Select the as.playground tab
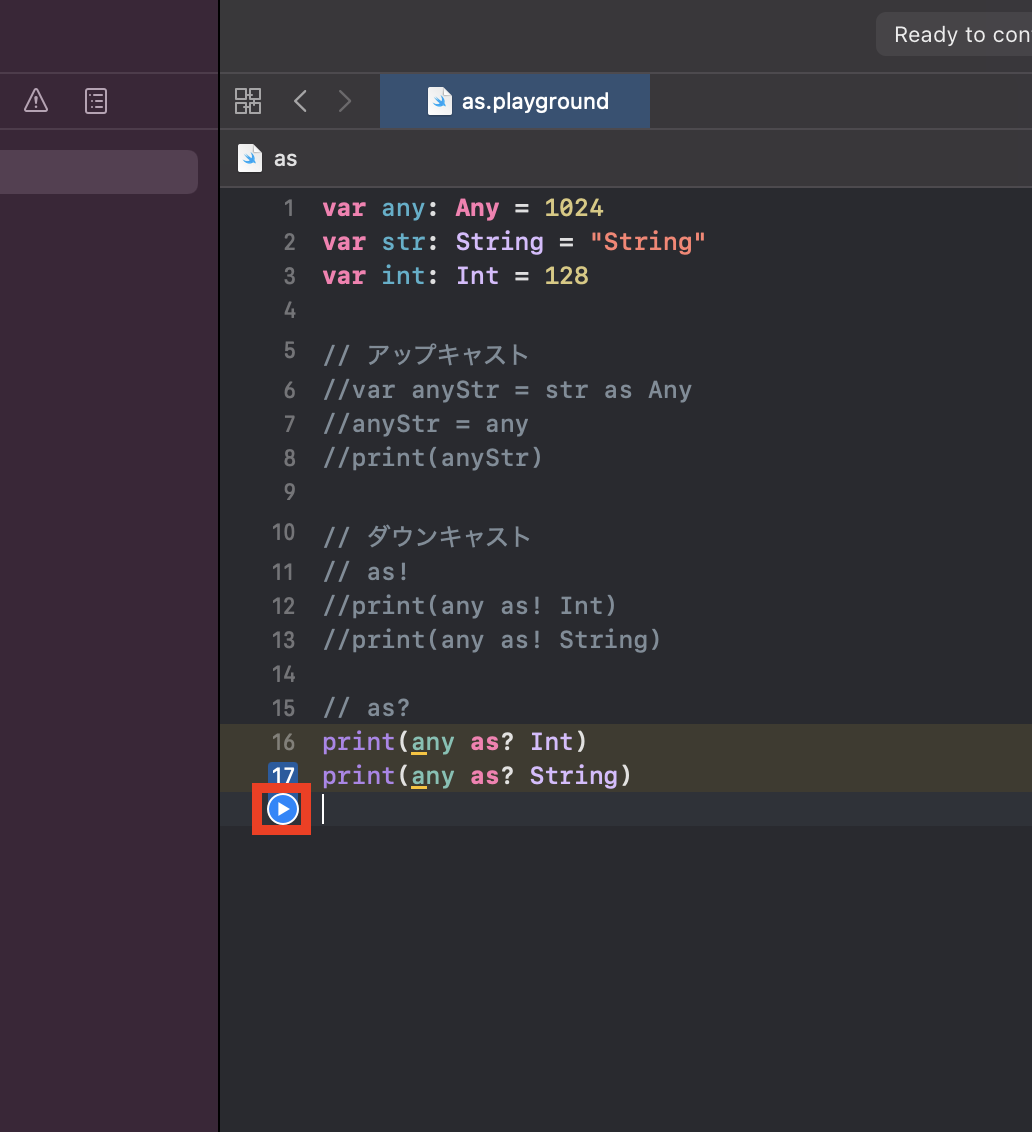This screenshot has width=1032, height=1132. point(515,101)
